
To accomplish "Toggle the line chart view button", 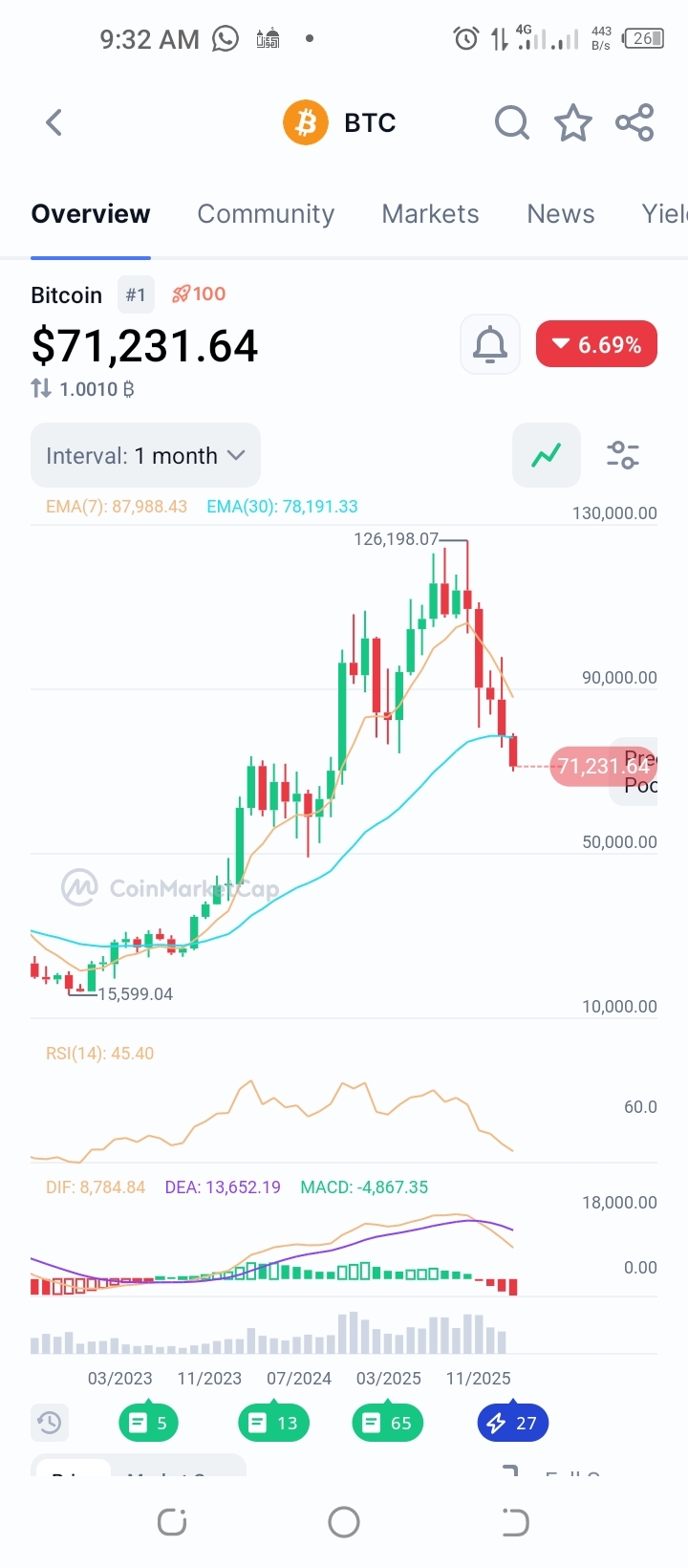I will 547,455.
